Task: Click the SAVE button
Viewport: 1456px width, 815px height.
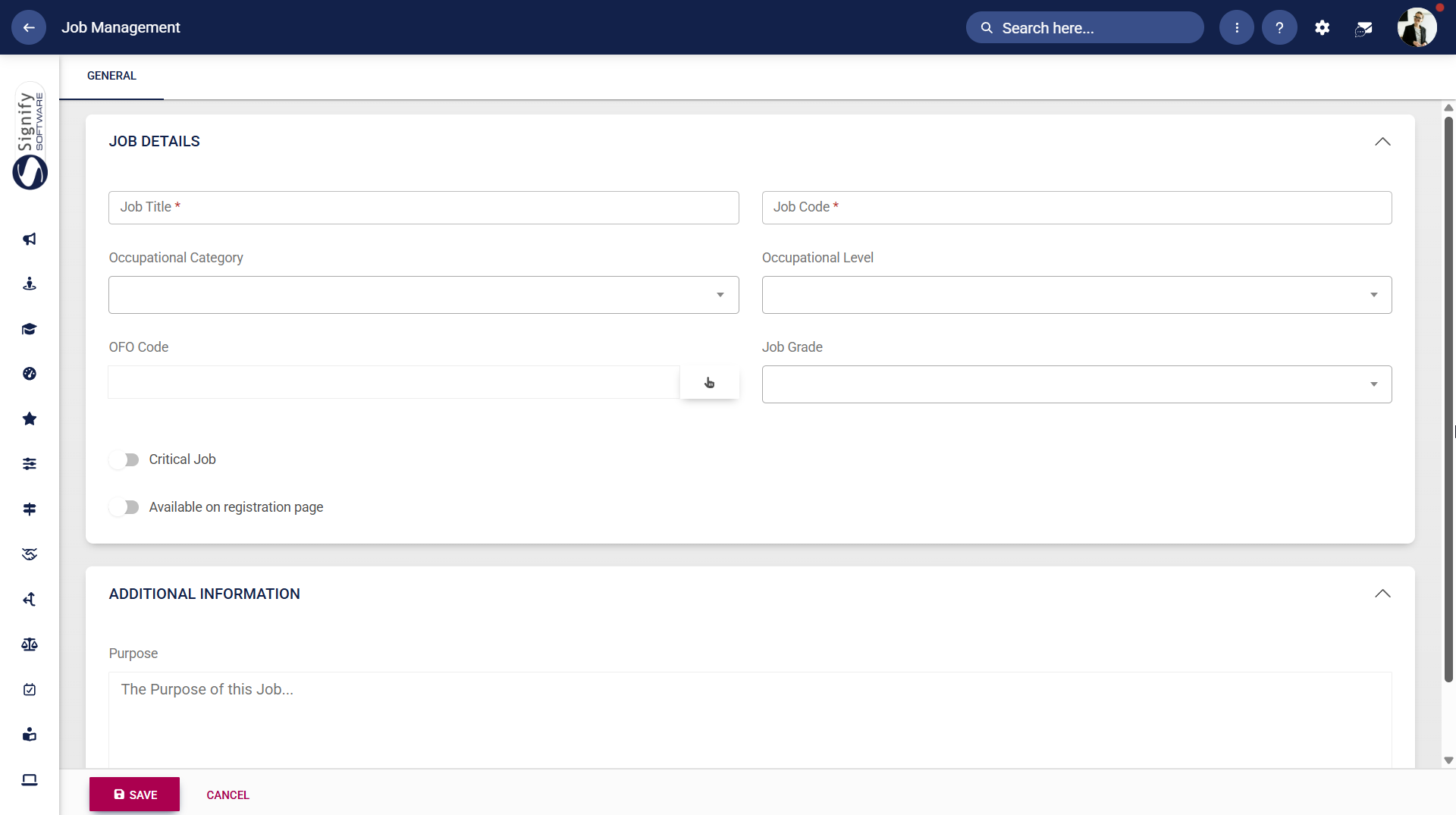Action: (134, 795)
